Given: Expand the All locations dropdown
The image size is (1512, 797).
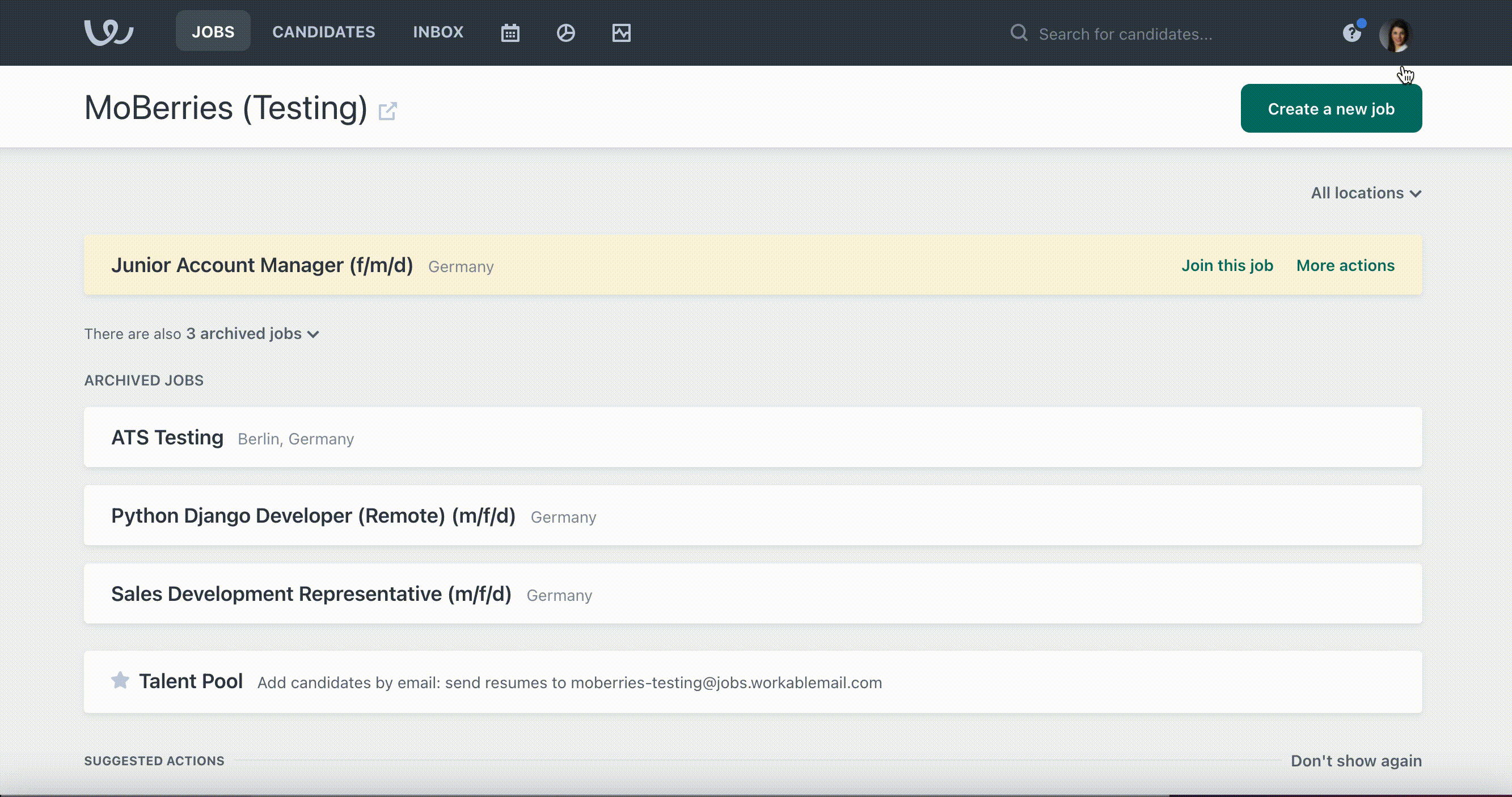Looking at the screenshot, I should click(1366, 193).
